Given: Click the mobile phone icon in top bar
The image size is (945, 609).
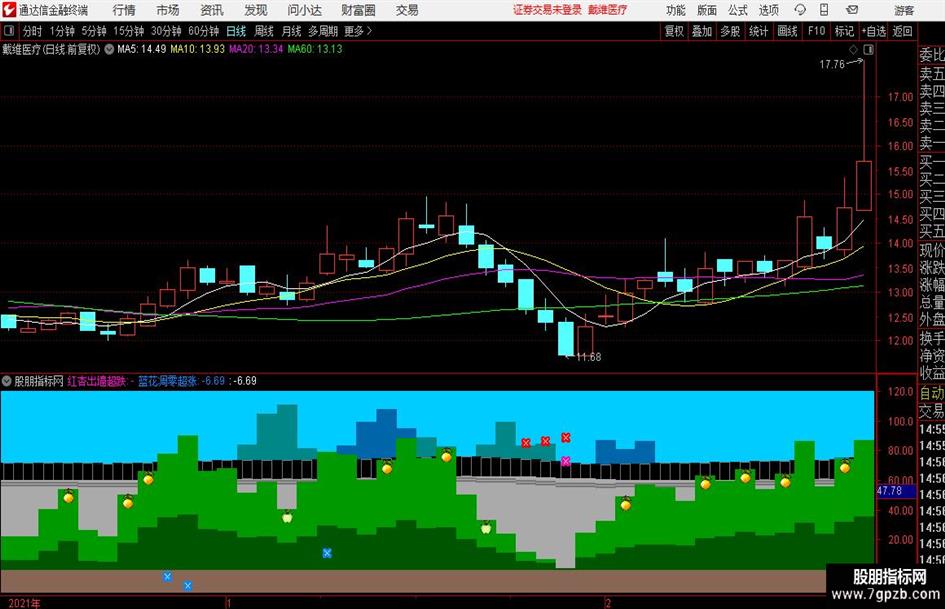Looking at the screenshot, I should 824,10.
